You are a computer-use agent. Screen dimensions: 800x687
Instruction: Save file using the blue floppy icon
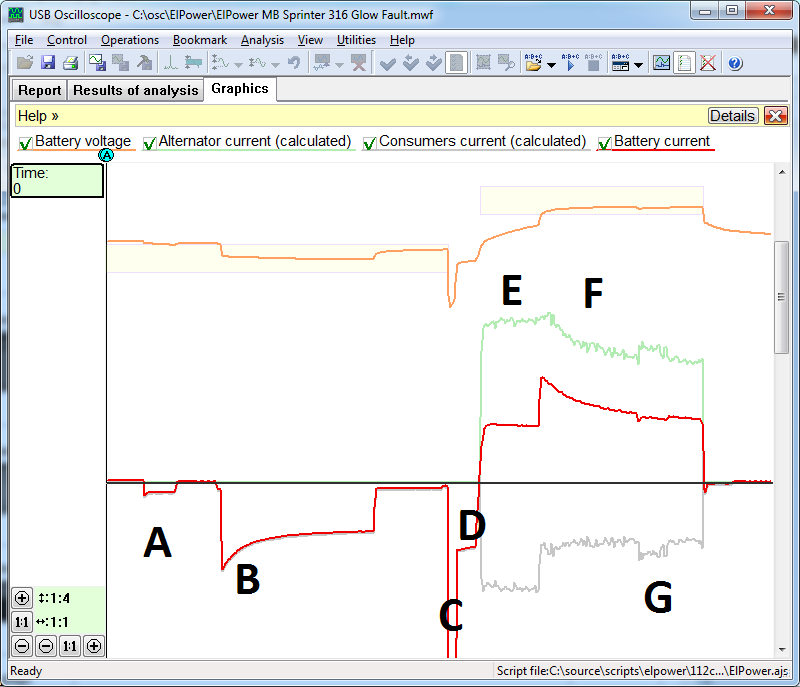tap(48, 63)
